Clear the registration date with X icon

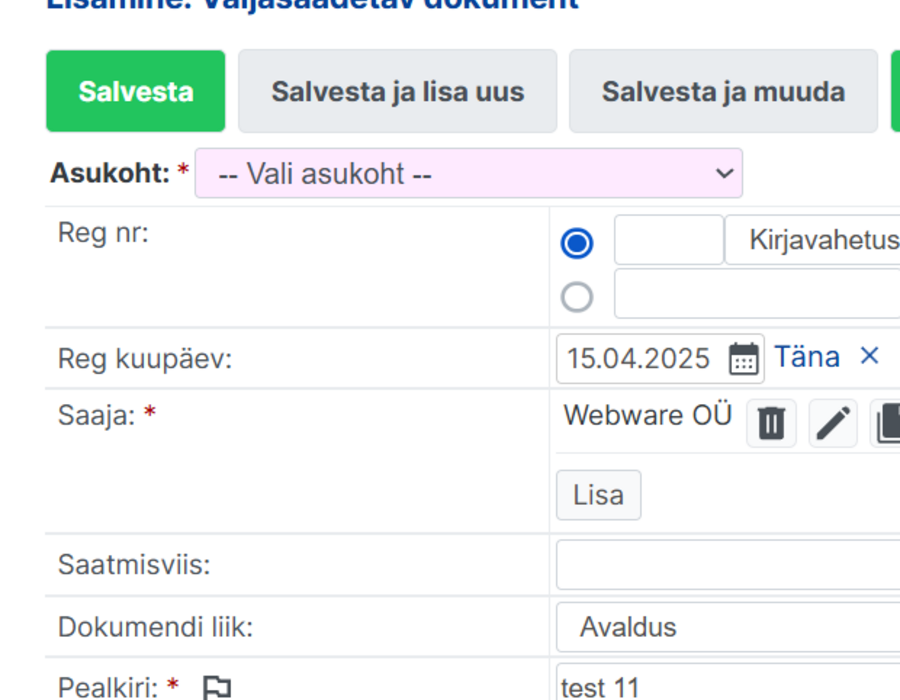(870, 356)
